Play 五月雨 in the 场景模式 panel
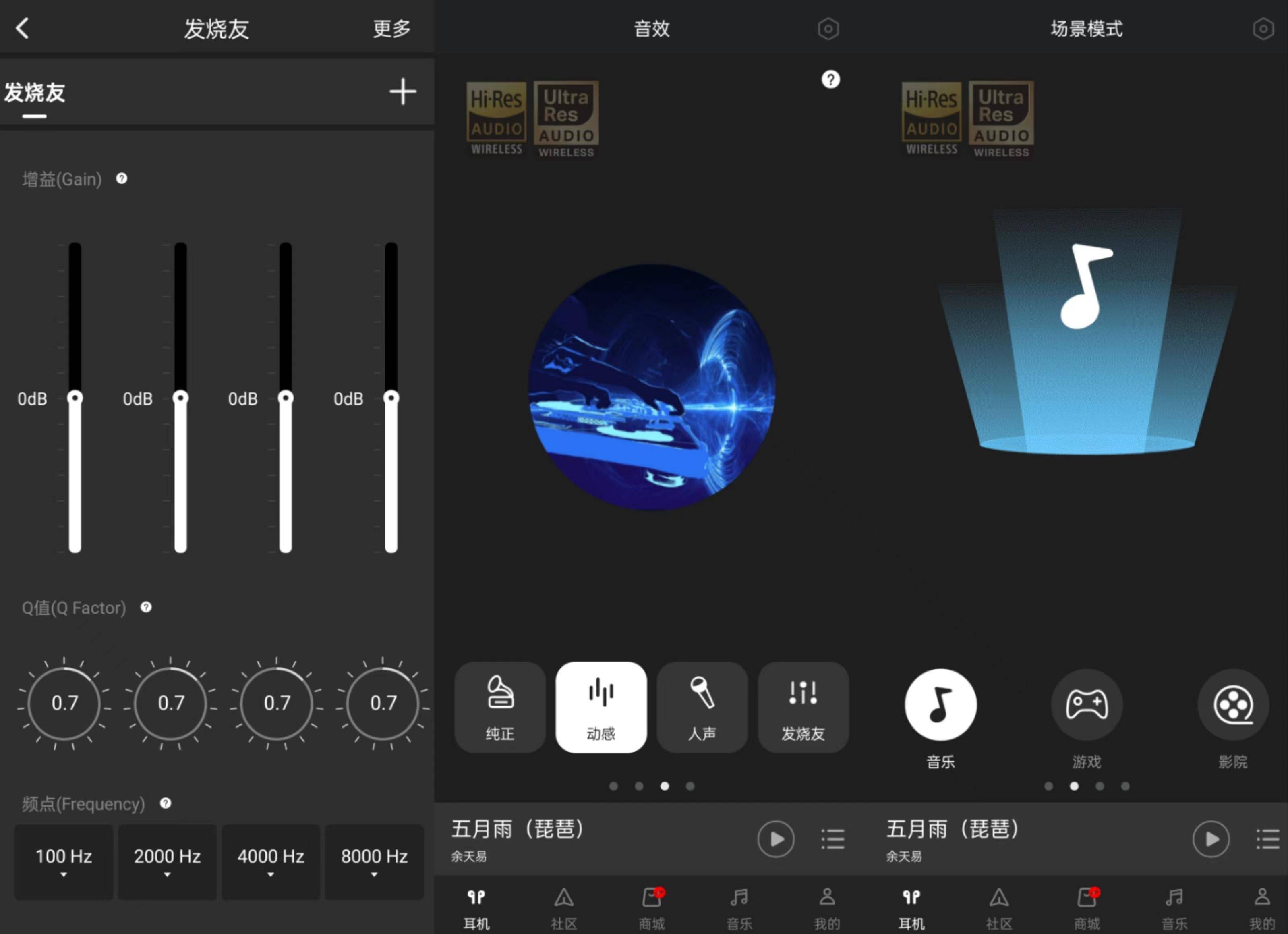Viewport: 1288px width, 934px height. pyautogui.click(x=1211, y=839)
